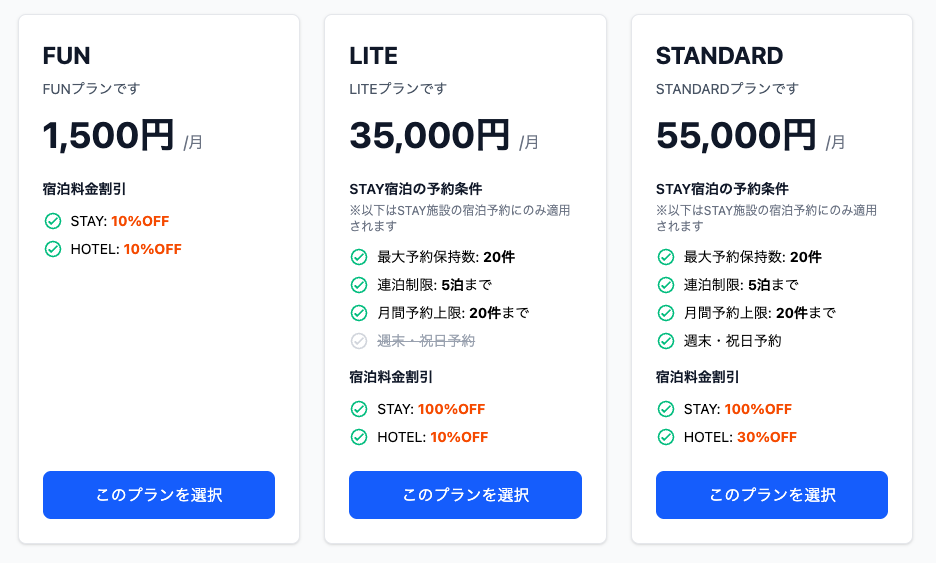Click LITE check icon for 月間予約上限
Image resolution: width=936 pixels, height=563 pixels.
(359, 313)
